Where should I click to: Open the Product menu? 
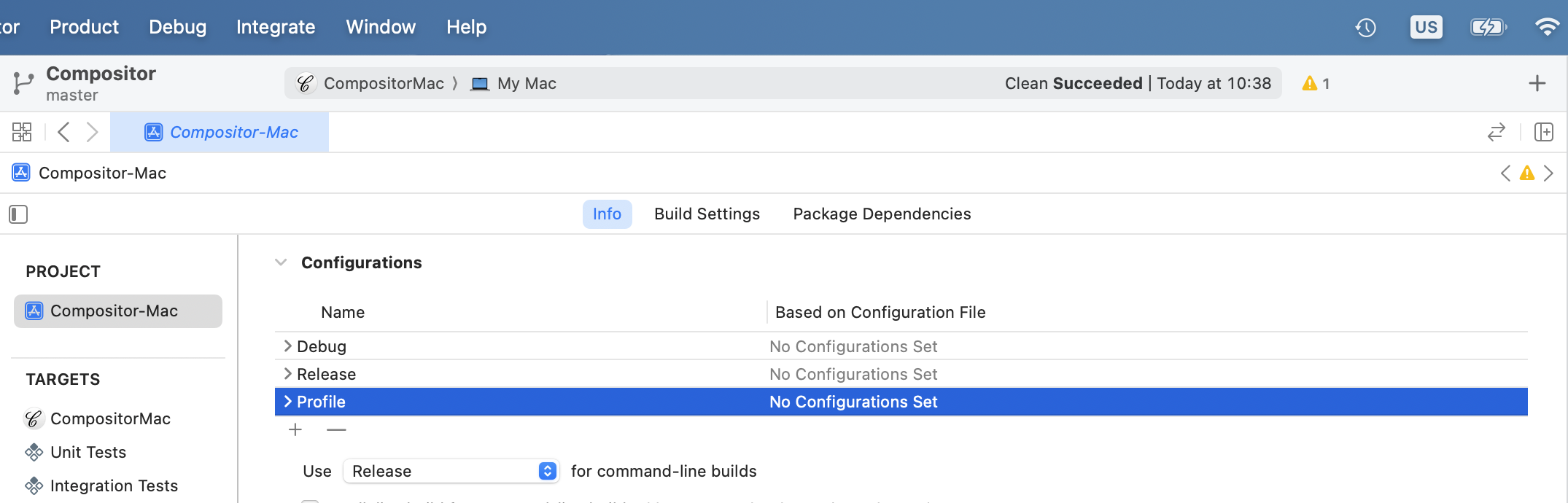point(84,27)
